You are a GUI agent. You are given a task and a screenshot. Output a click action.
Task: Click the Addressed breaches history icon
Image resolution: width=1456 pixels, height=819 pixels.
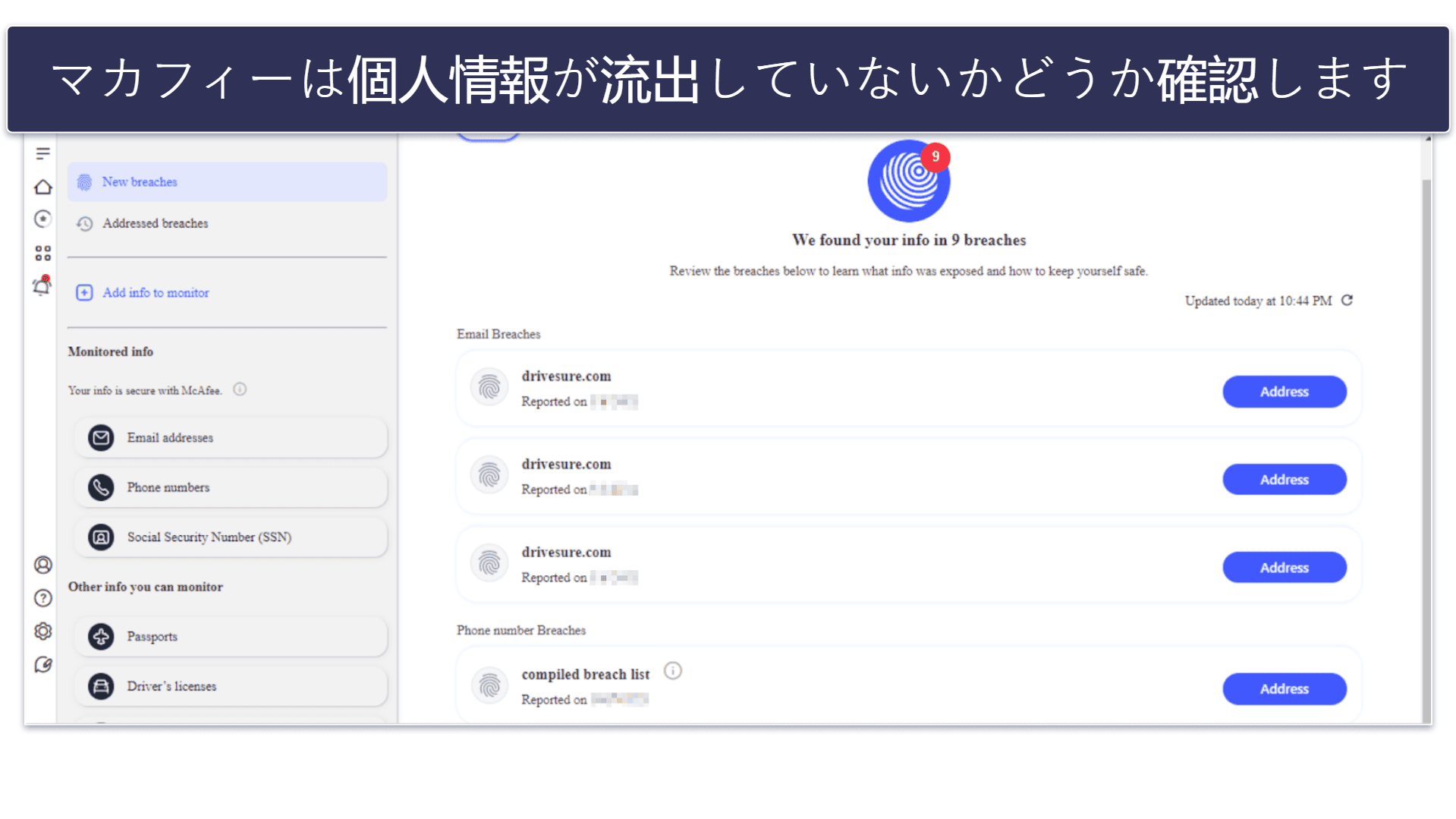(84, 224)
